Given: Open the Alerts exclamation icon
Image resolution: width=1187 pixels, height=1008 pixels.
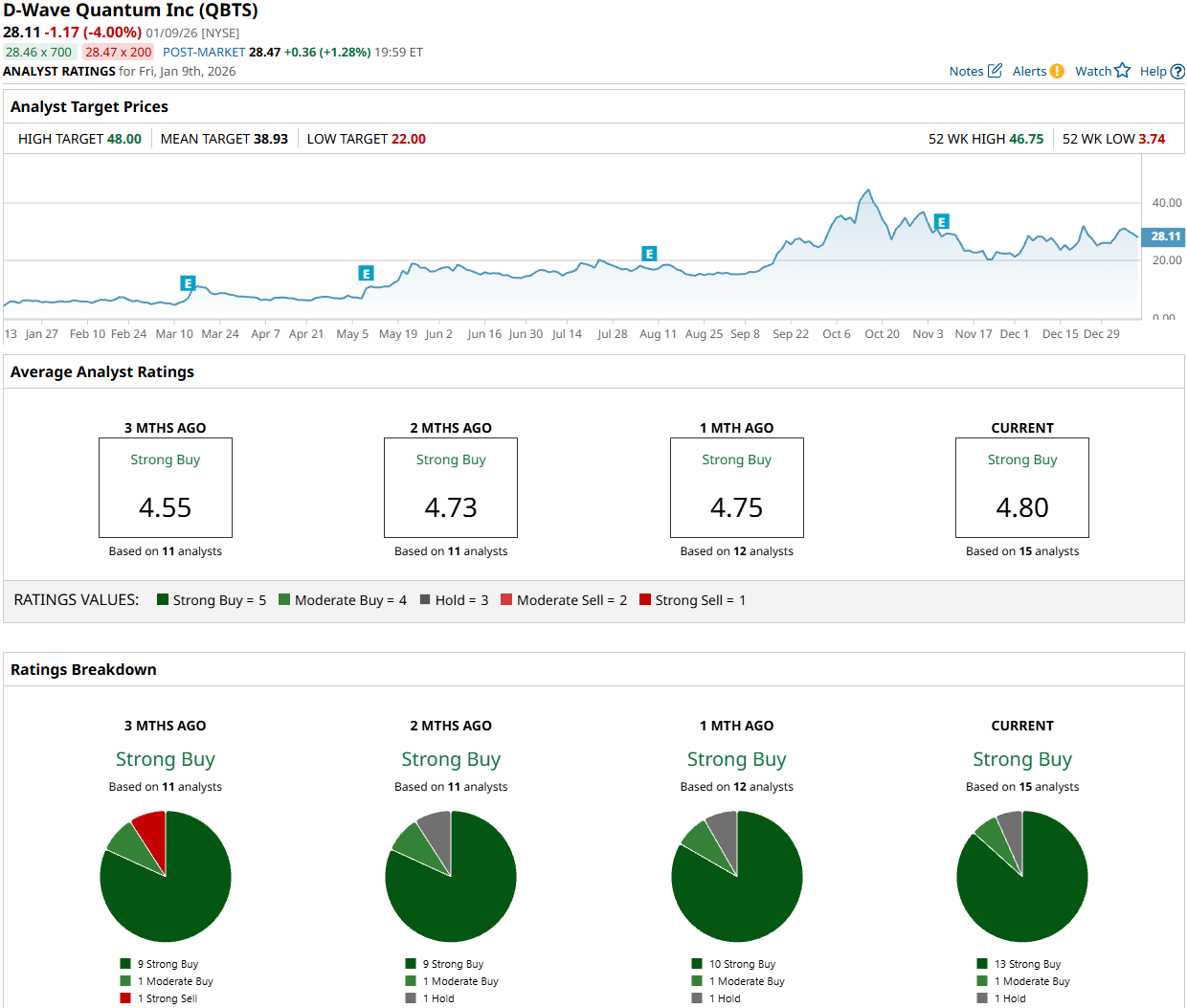Looking at the screenshot, I should pos(1057,71).
